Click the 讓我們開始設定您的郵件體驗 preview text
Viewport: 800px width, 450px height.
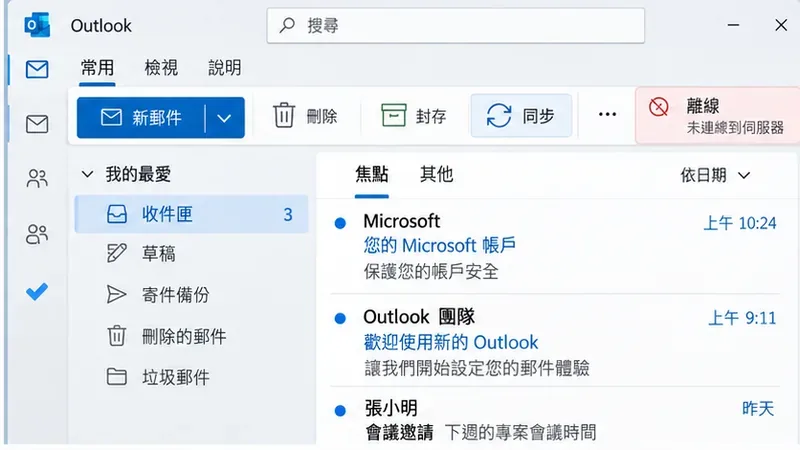tap(477, 368)
